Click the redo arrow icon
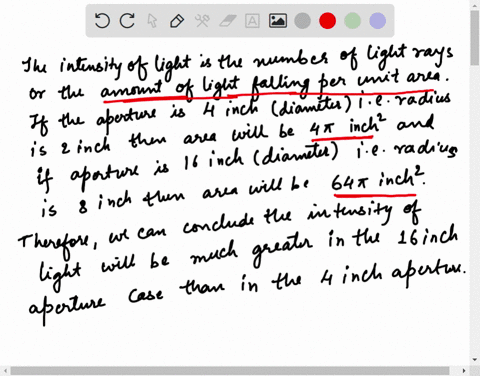The height and width of the screenshot is (376, 480). pos(127,21)
